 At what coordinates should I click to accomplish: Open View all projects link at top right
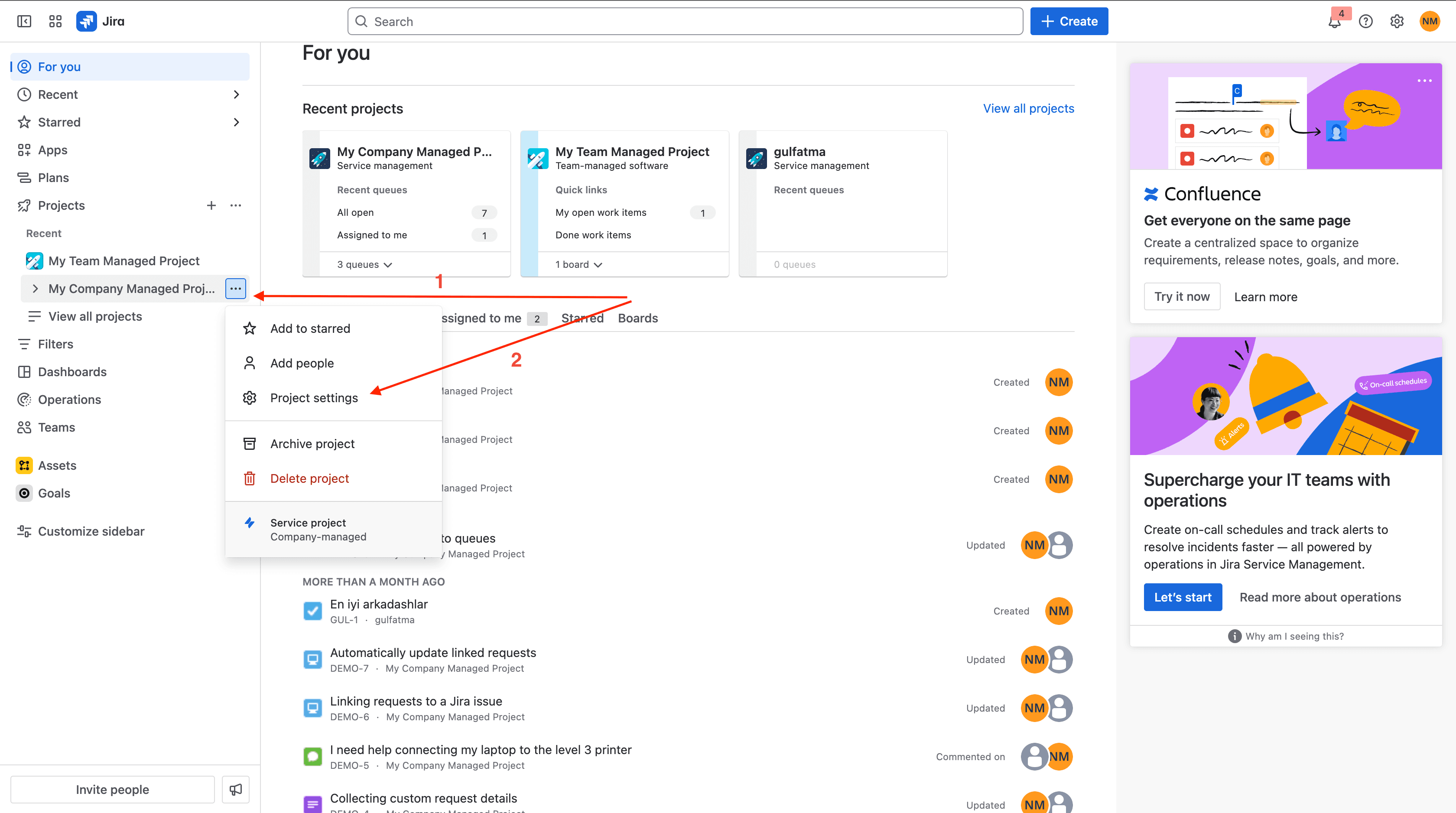click(1028, 108)
